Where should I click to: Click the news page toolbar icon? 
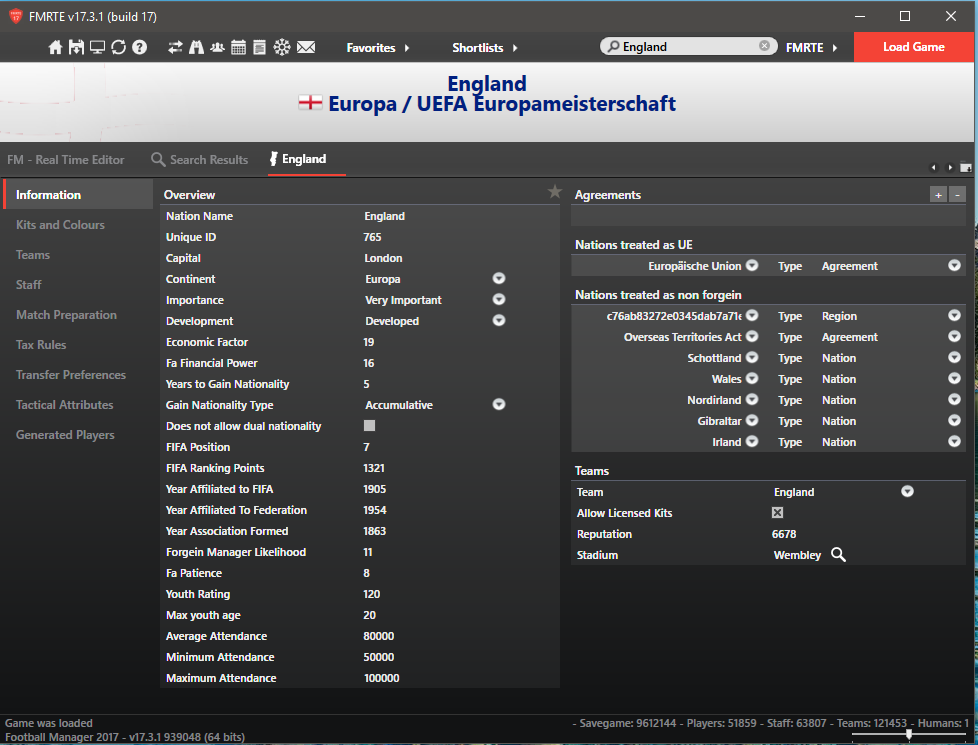tap(259, 47)
